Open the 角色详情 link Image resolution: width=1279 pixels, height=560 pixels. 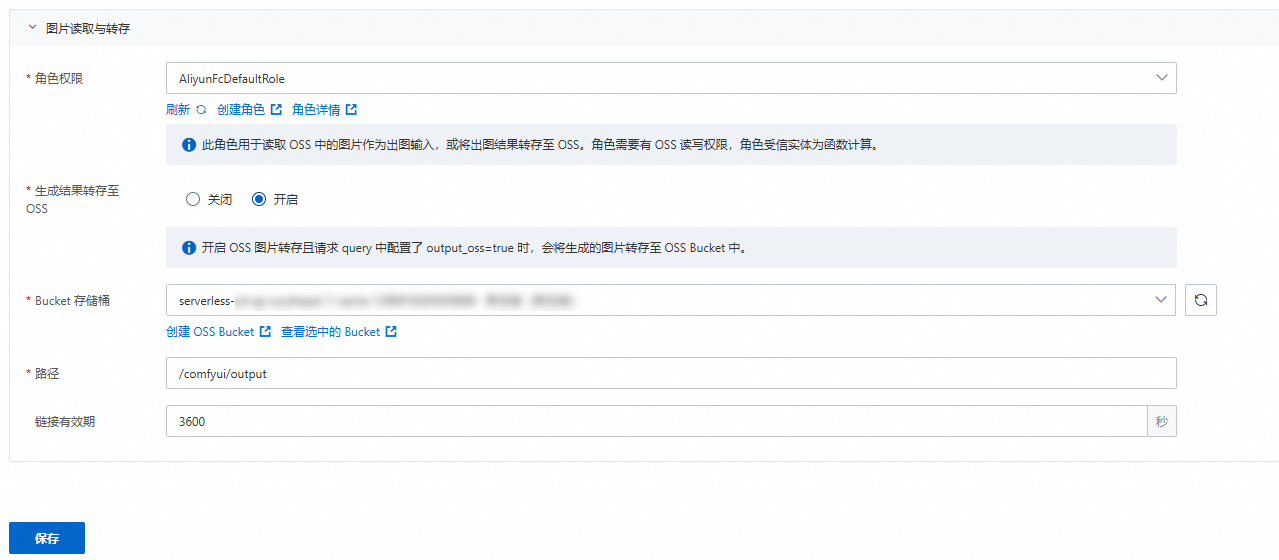(x=316, y=110)
